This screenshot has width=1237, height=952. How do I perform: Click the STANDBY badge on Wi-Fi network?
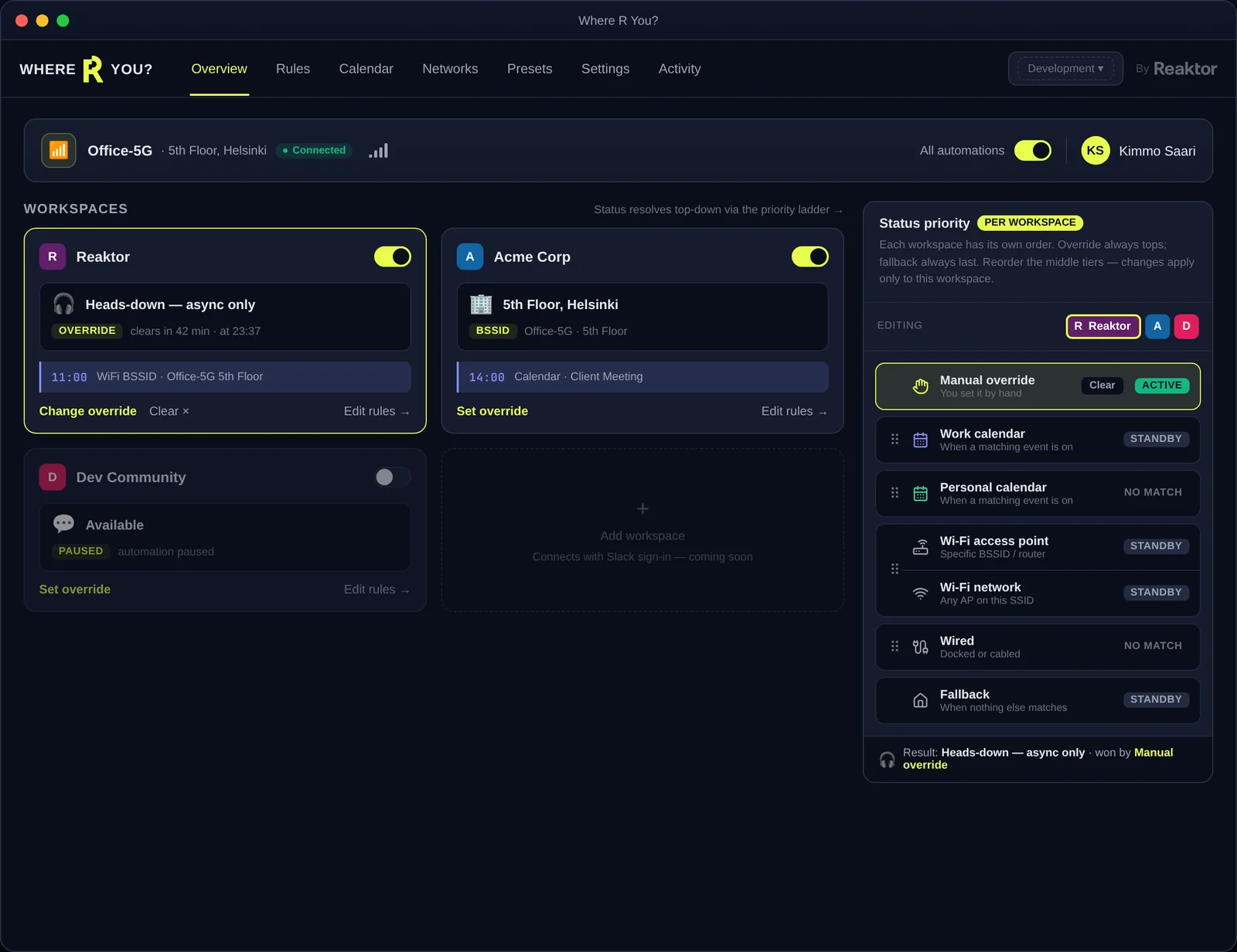(x=1156, y=593)
